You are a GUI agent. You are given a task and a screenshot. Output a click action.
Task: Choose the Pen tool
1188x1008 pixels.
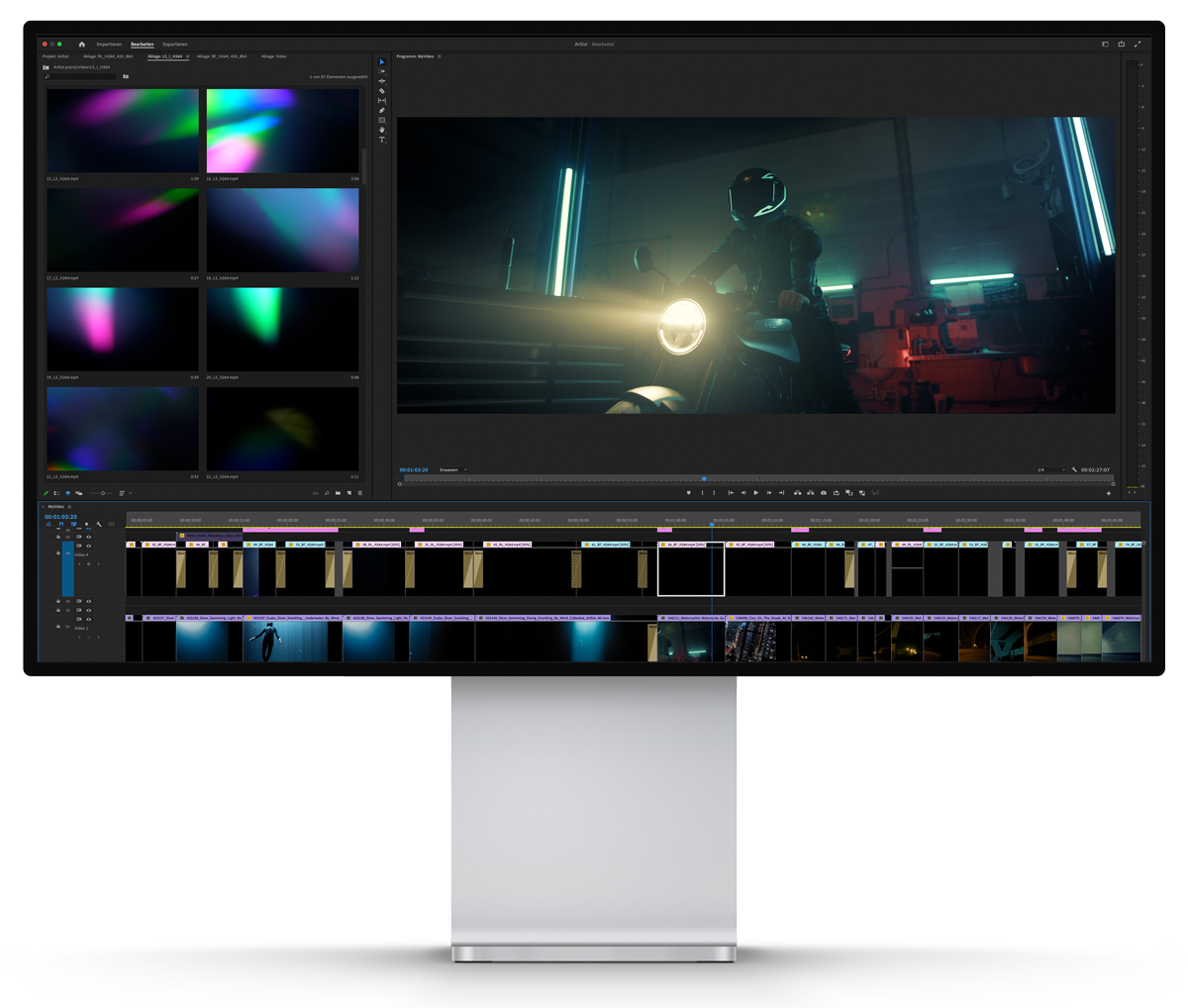[382, 111]
